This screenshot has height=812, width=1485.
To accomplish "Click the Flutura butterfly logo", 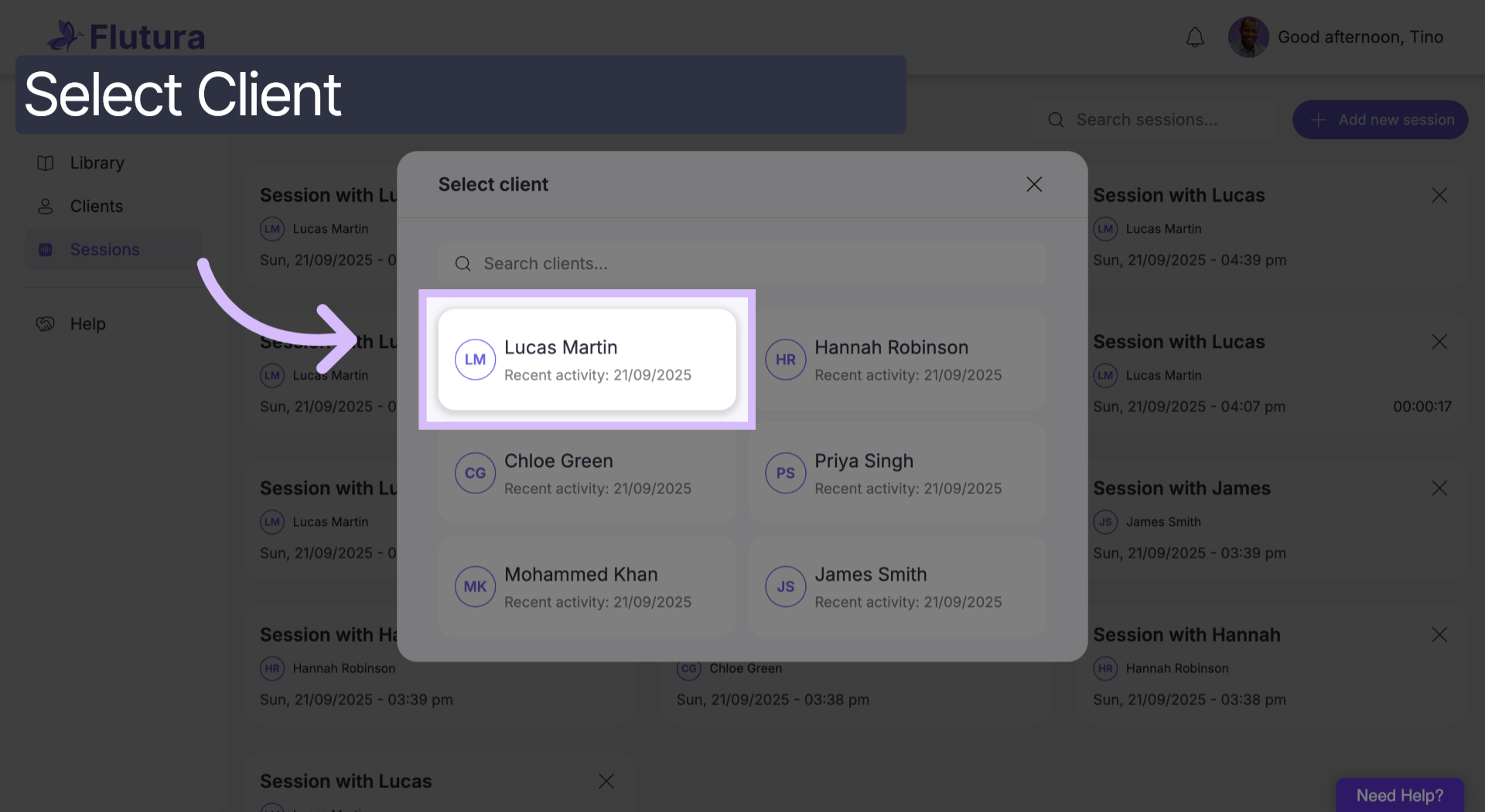I will tap(65, 36).
